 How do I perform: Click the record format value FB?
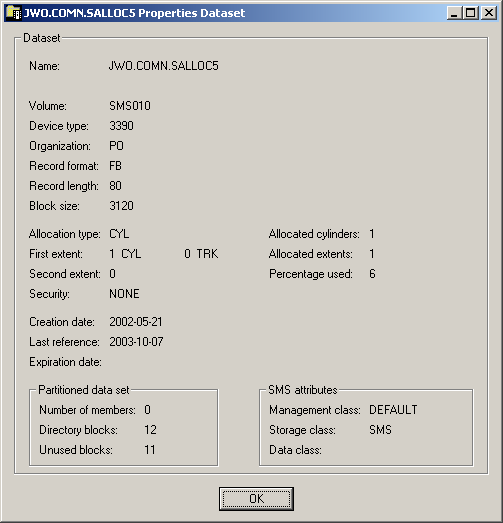coord(115,166)
